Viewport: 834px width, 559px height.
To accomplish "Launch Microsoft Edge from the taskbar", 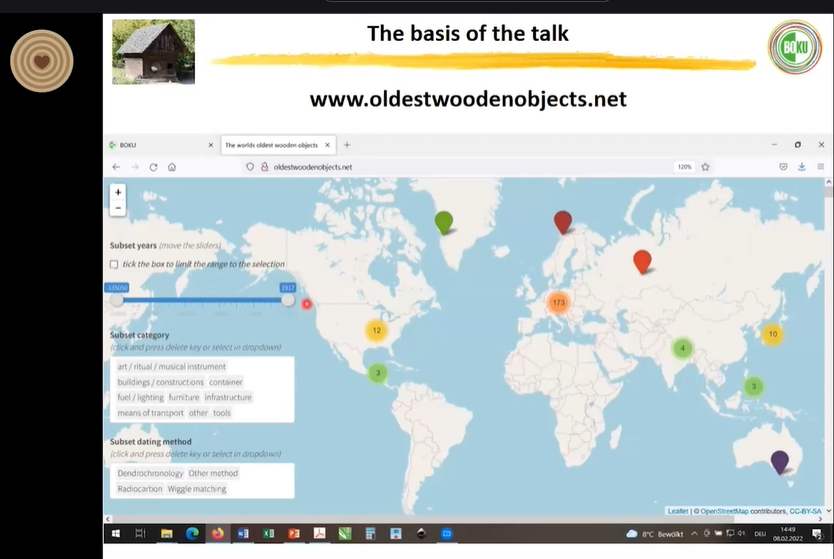I will coord(192,533).
